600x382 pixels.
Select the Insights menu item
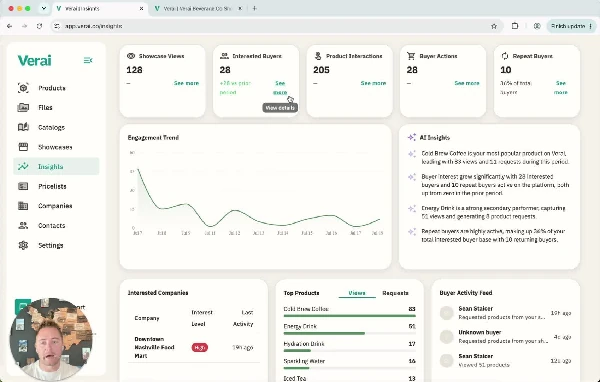coord(56,167)
